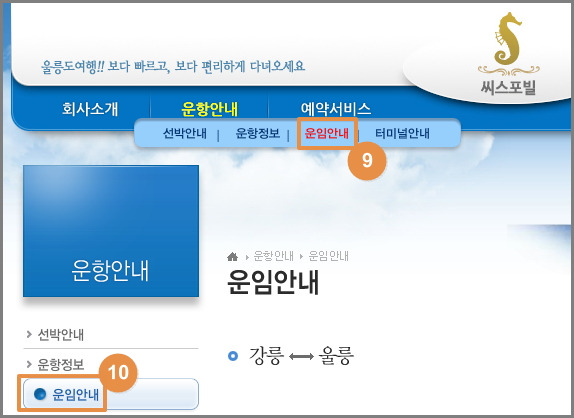This screenshot has width=574, height=418.
Task: Open 운항정보 in the left sidebar
Action: (x=61, y=365)
